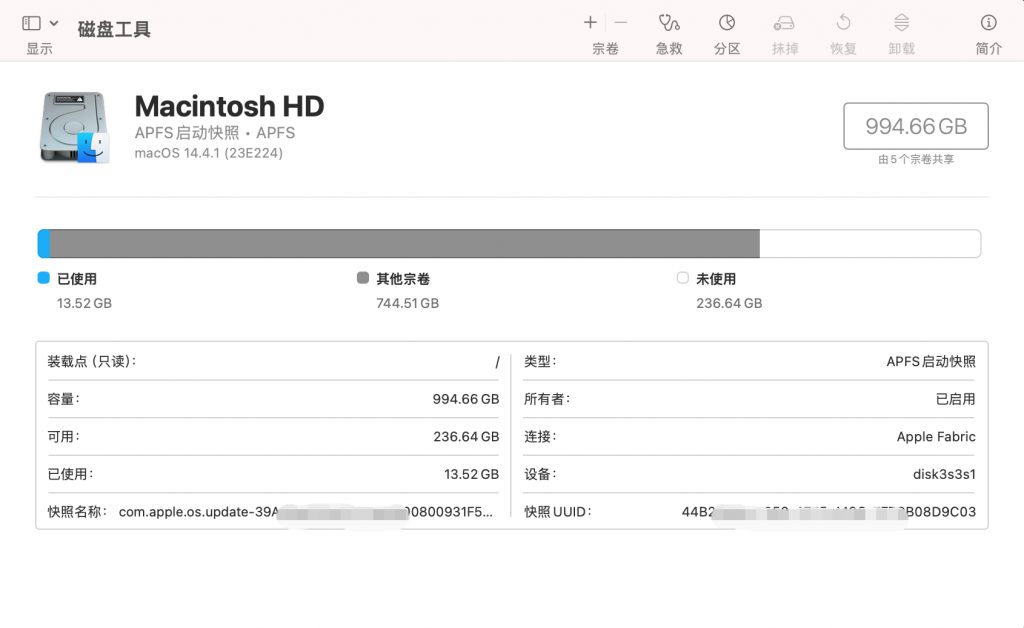
Task: Click the Apple Fabric connection value
Action: [x=936, y=437]
